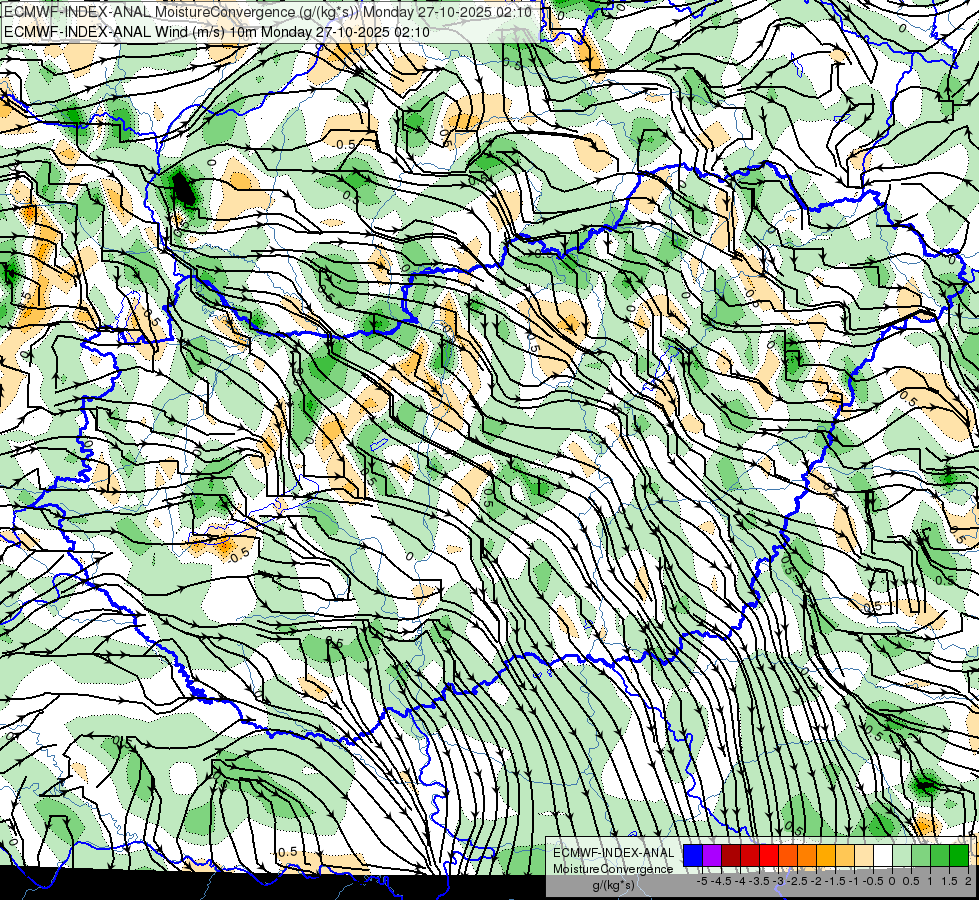This screenshot has width=979, height=900.
Task: Click the white legend swatch
Action: point(883,856)
